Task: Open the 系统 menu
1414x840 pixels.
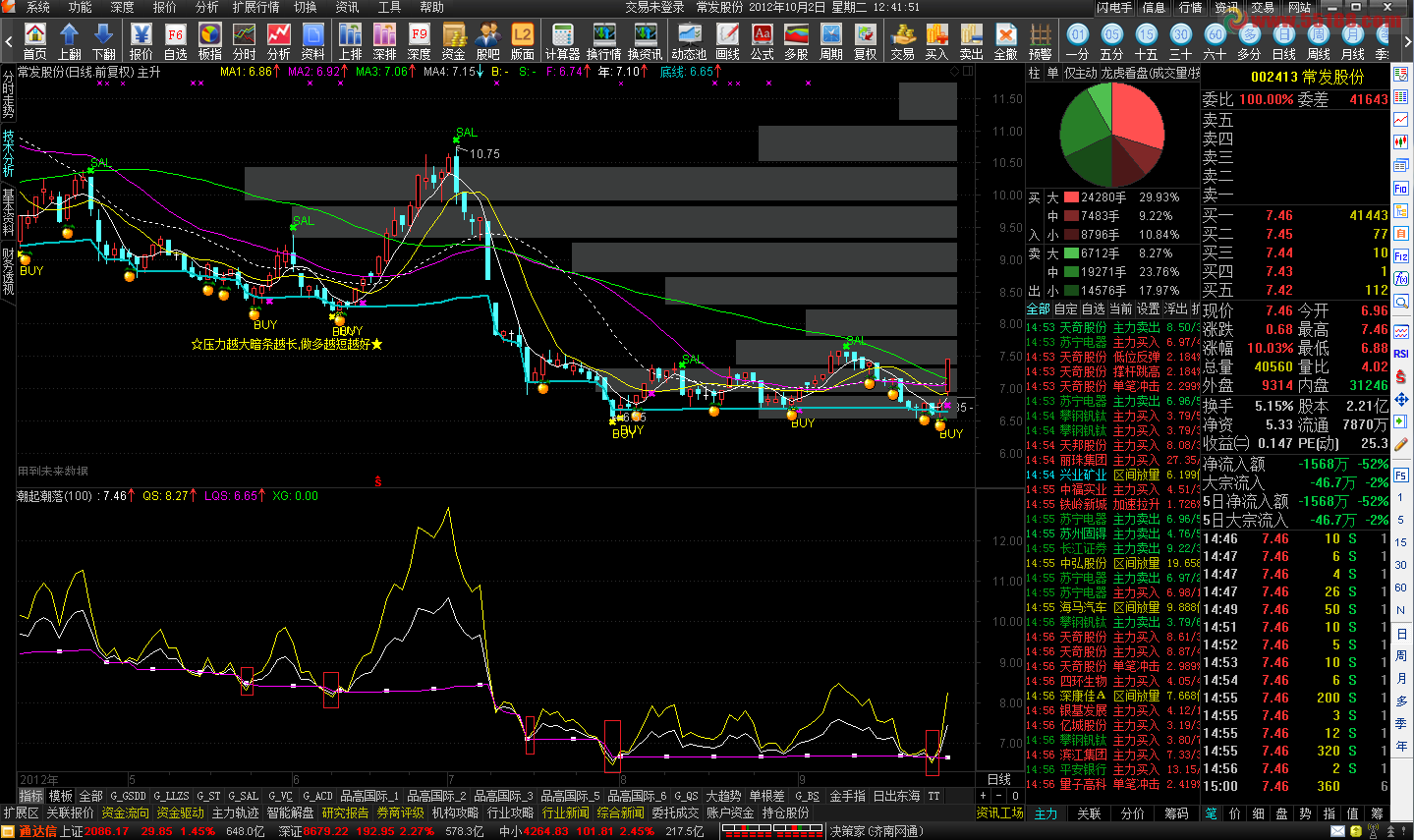Action: pyautogui.click(x=36, y=7)
